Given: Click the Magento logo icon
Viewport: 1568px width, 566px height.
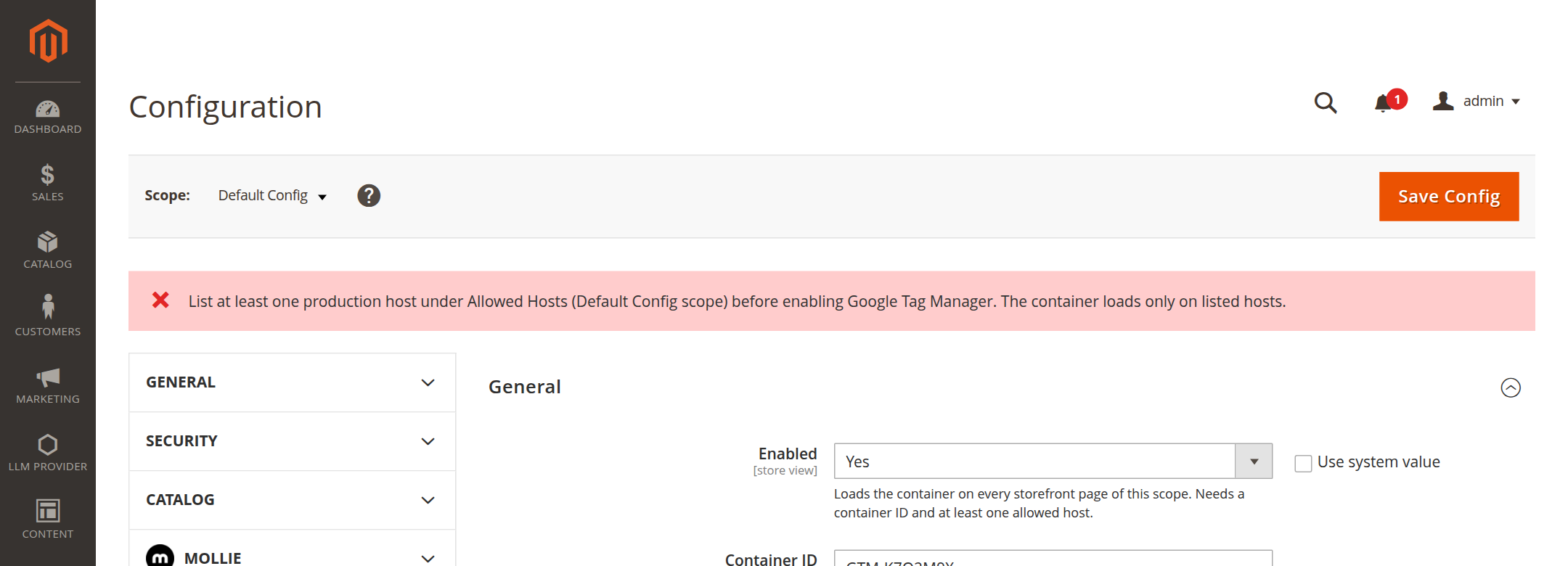Looking at the screenshot, I should (48, 41).
